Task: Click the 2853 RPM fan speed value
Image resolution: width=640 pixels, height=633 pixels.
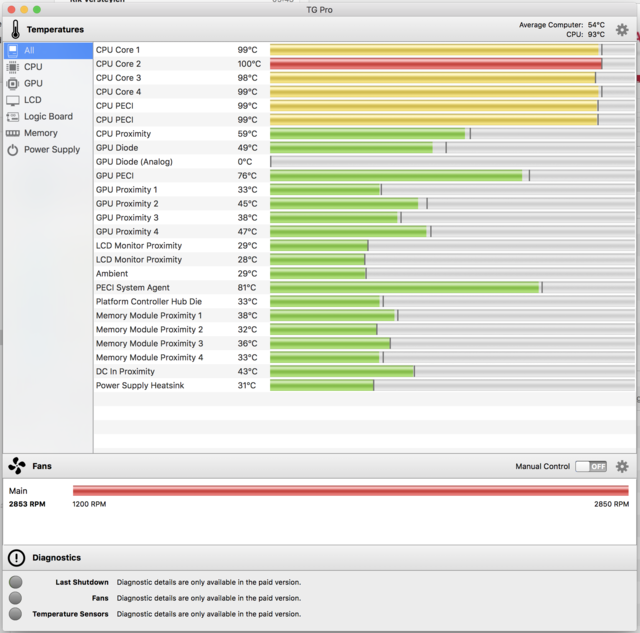Action: pyautogui.click(x=27, y=504)
